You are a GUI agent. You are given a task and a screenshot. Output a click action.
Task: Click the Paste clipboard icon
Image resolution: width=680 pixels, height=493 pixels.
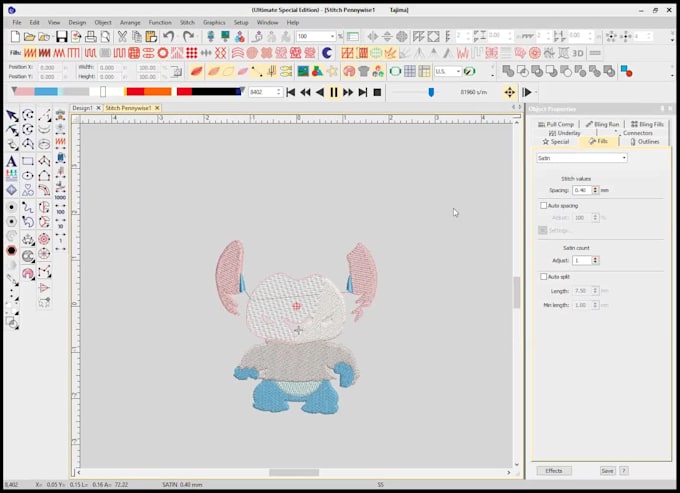[x=151, y=37]
